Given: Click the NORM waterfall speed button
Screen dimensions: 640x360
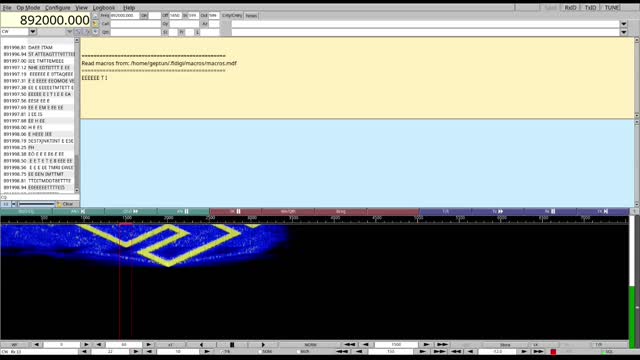Looking at the screenshot, I should pyautogui.click(x=310, y=345).
